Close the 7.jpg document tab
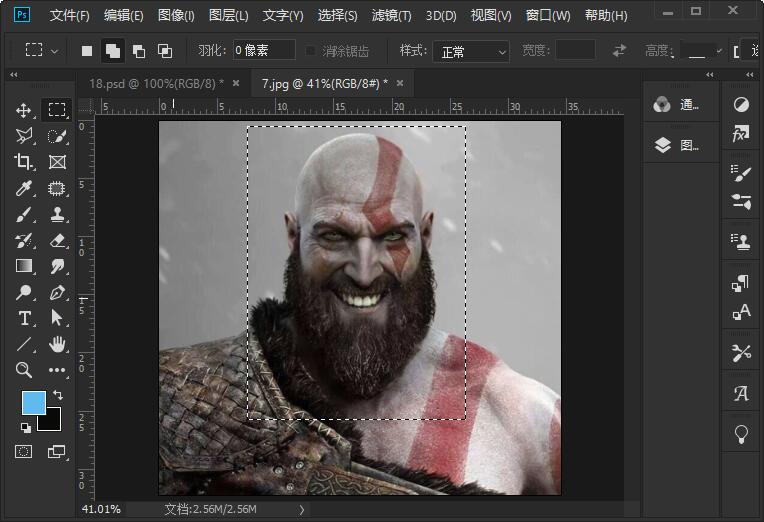 pyautogui.click(x=400, y=83)
